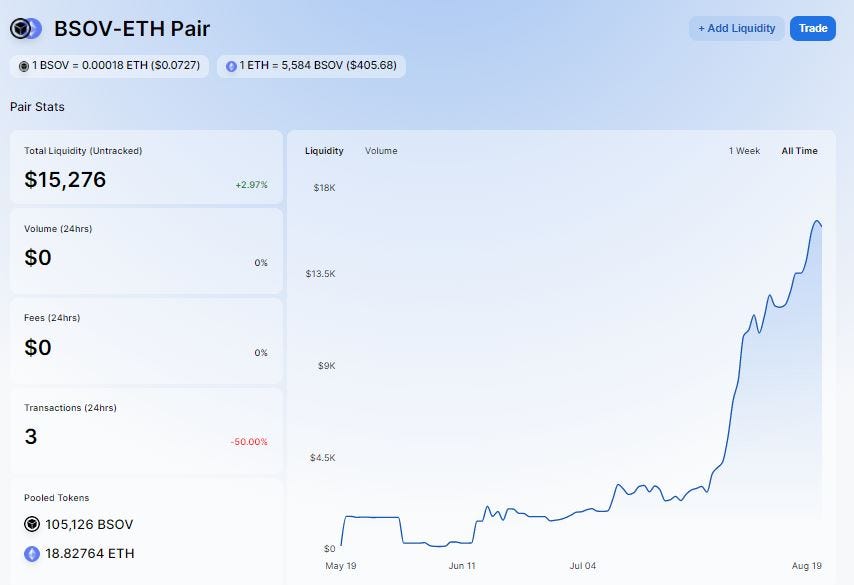Click the Total Liquidity (Untracked) label
This screenshot has height=585, width=854.
point(83,151)
